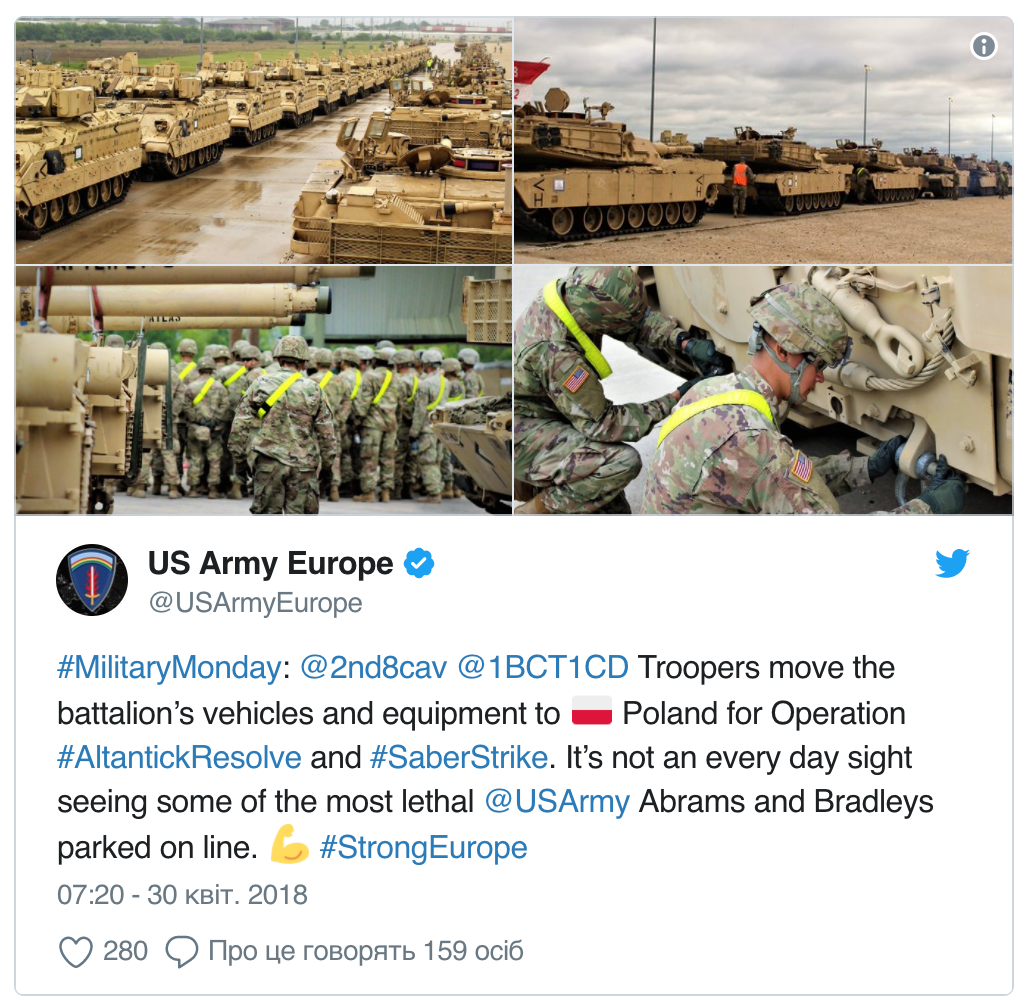Viewport: 1030px width, 1008px height.
Task: Click the @USArmyEurope handle
Action: [256, 603]
